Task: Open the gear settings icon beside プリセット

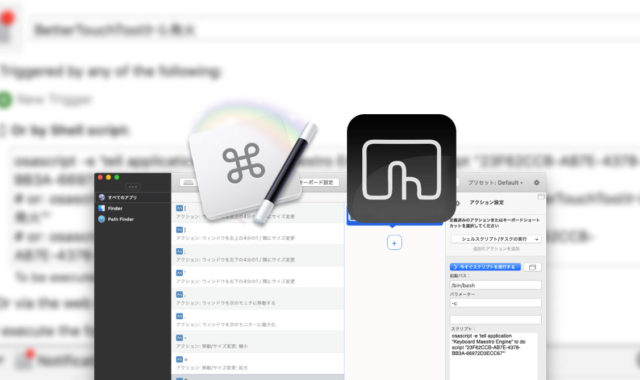Action: point(536,182)
